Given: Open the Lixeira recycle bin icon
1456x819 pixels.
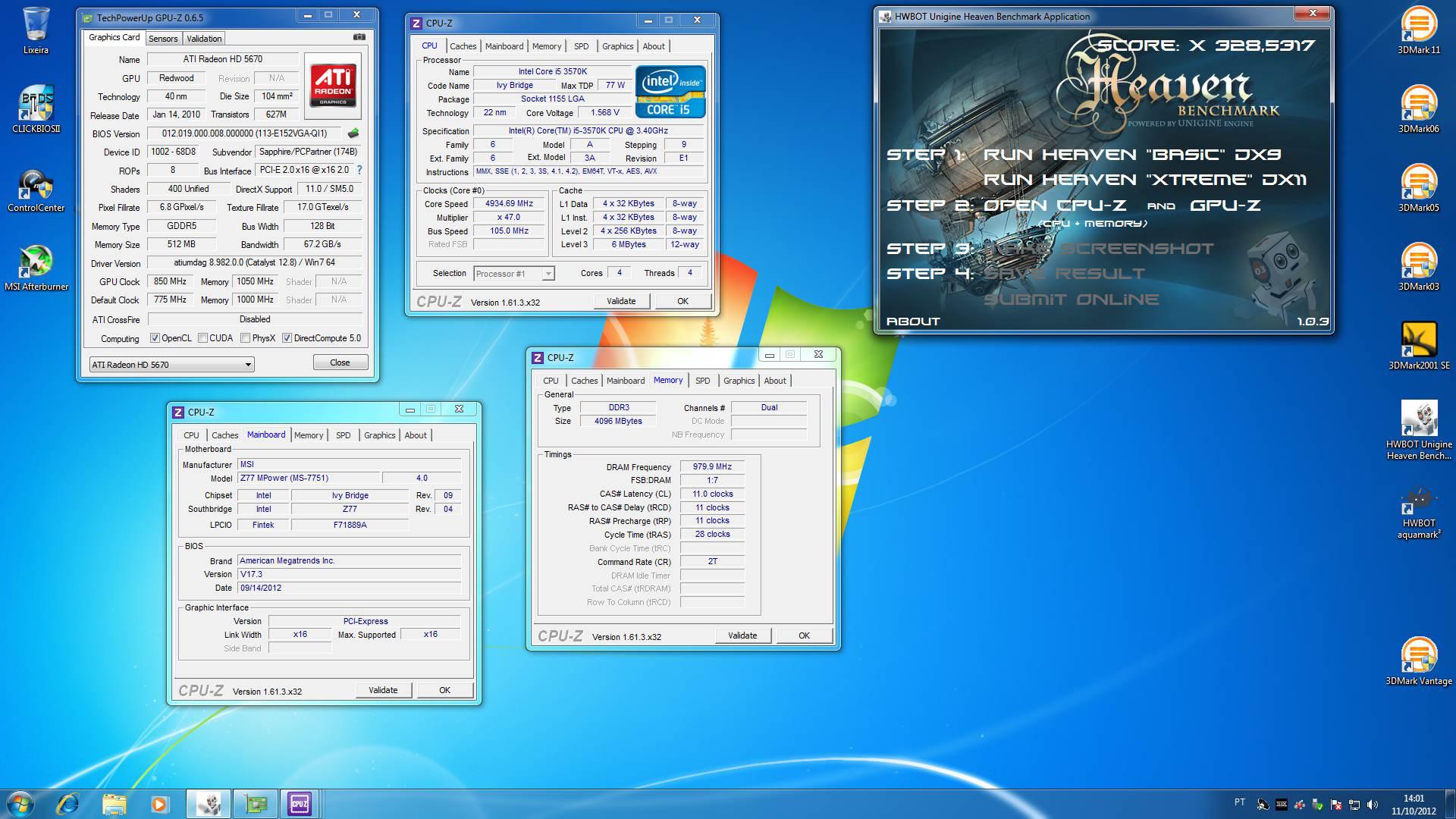Looking at the screenshot, I should (36, 30).
